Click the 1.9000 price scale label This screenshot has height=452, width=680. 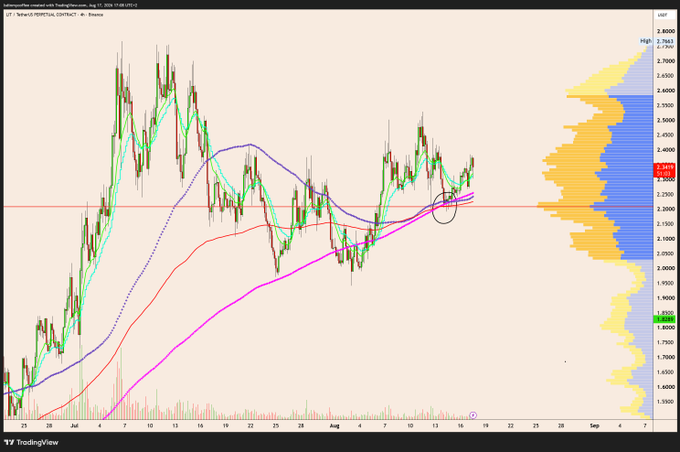665,298
